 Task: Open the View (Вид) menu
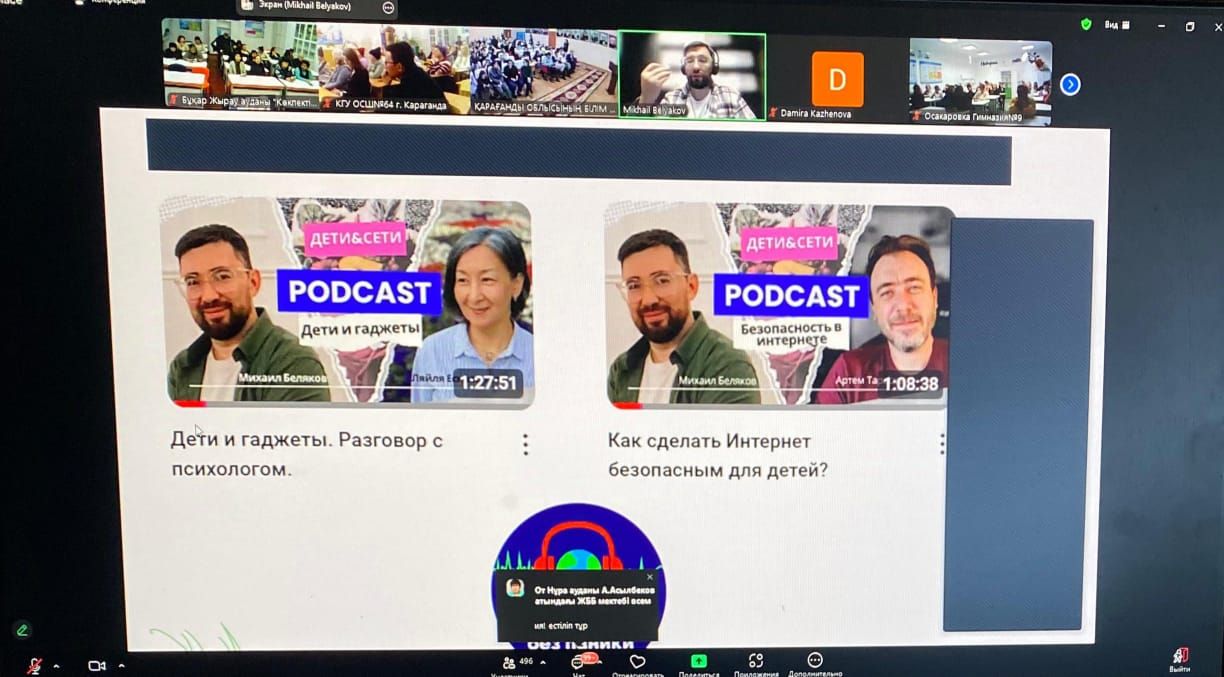(x=1117, y=24)
